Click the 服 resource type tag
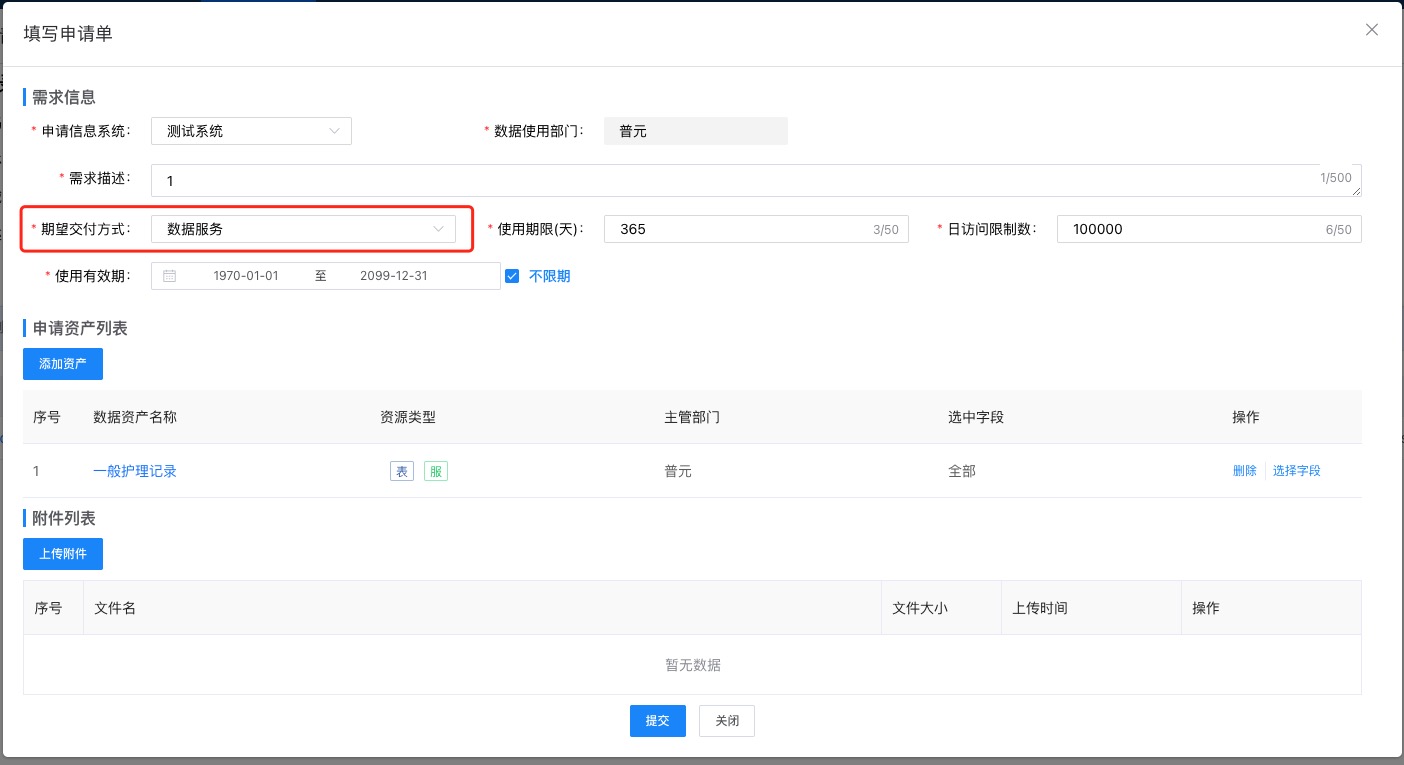This screenshot has width=1404, height=765. click(x=435, y=471)
